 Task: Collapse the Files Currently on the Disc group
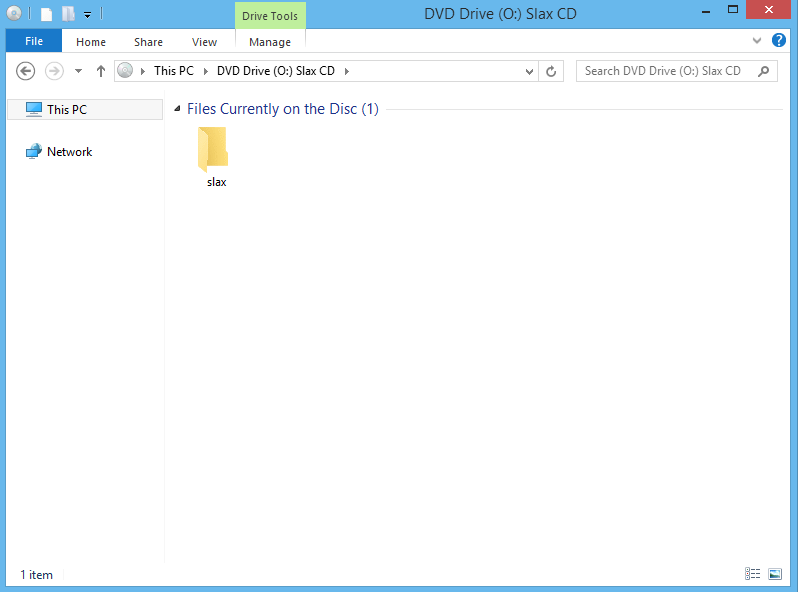[178, 109]
